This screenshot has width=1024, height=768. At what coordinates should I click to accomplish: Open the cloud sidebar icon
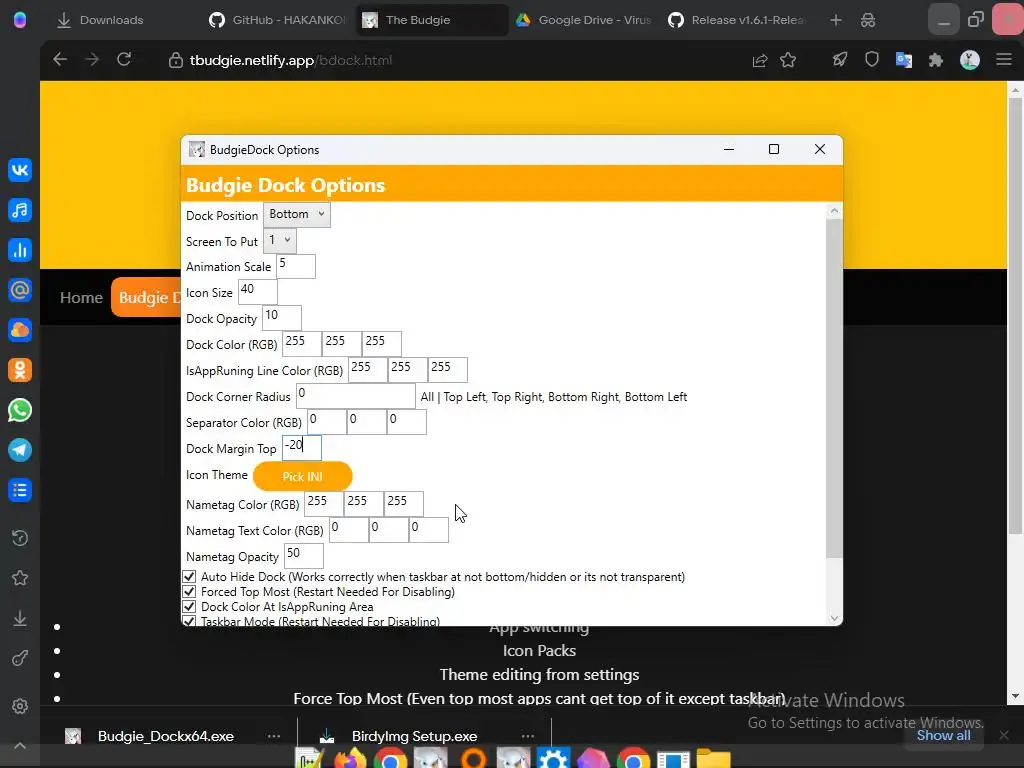20,330
